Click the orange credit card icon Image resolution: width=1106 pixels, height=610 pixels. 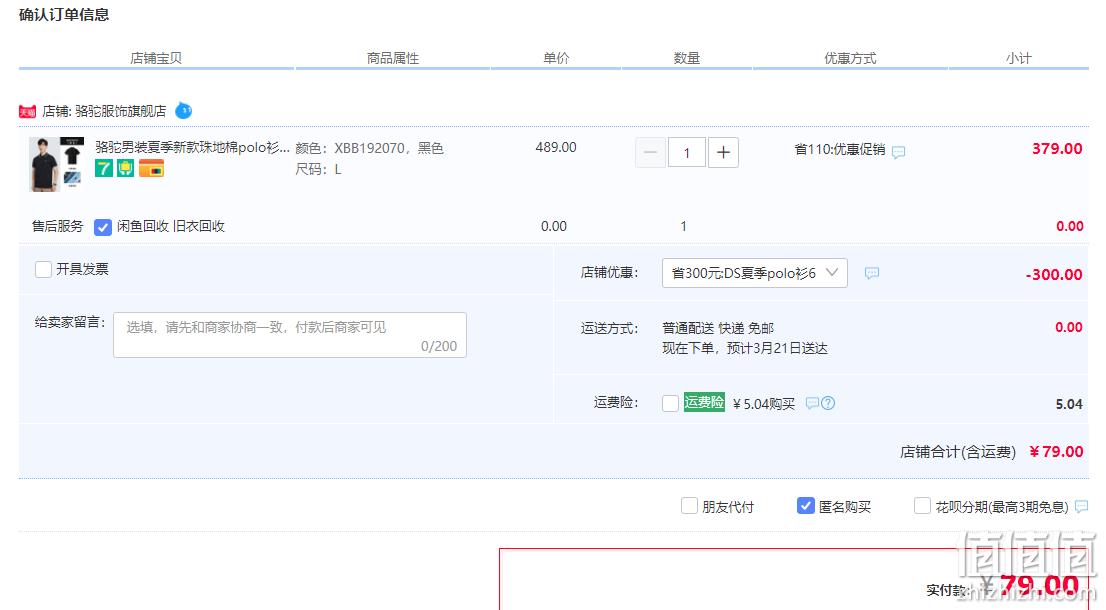coord(151,168)
